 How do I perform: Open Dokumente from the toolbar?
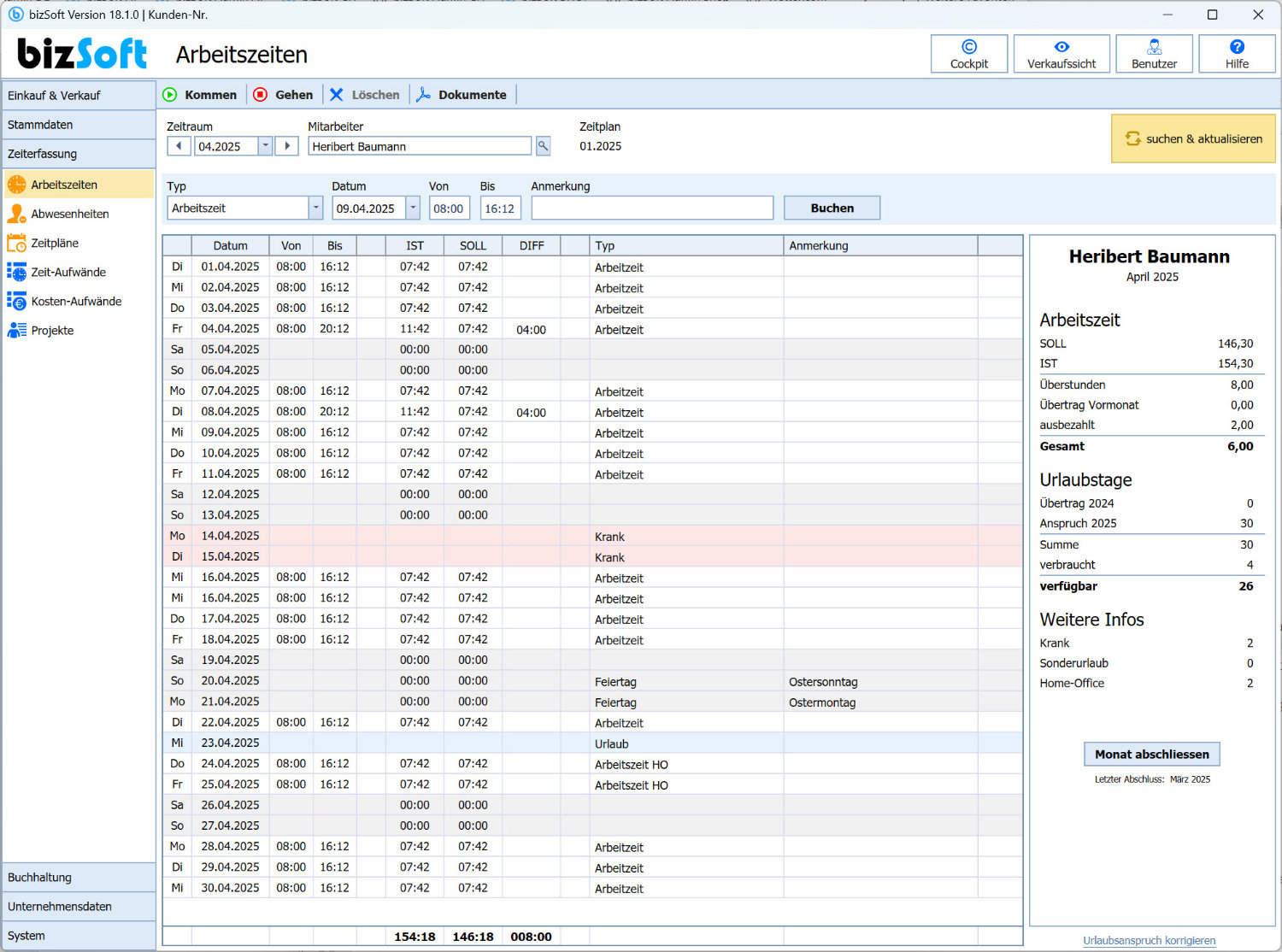462,95
